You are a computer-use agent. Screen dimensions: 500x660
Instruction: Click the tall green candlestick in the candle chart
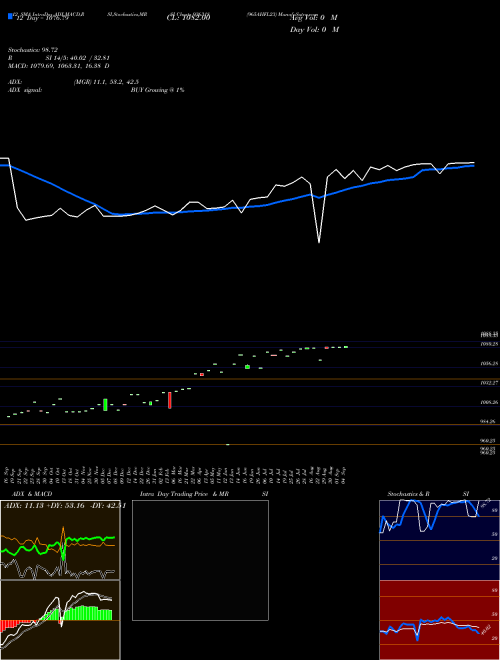105,405
